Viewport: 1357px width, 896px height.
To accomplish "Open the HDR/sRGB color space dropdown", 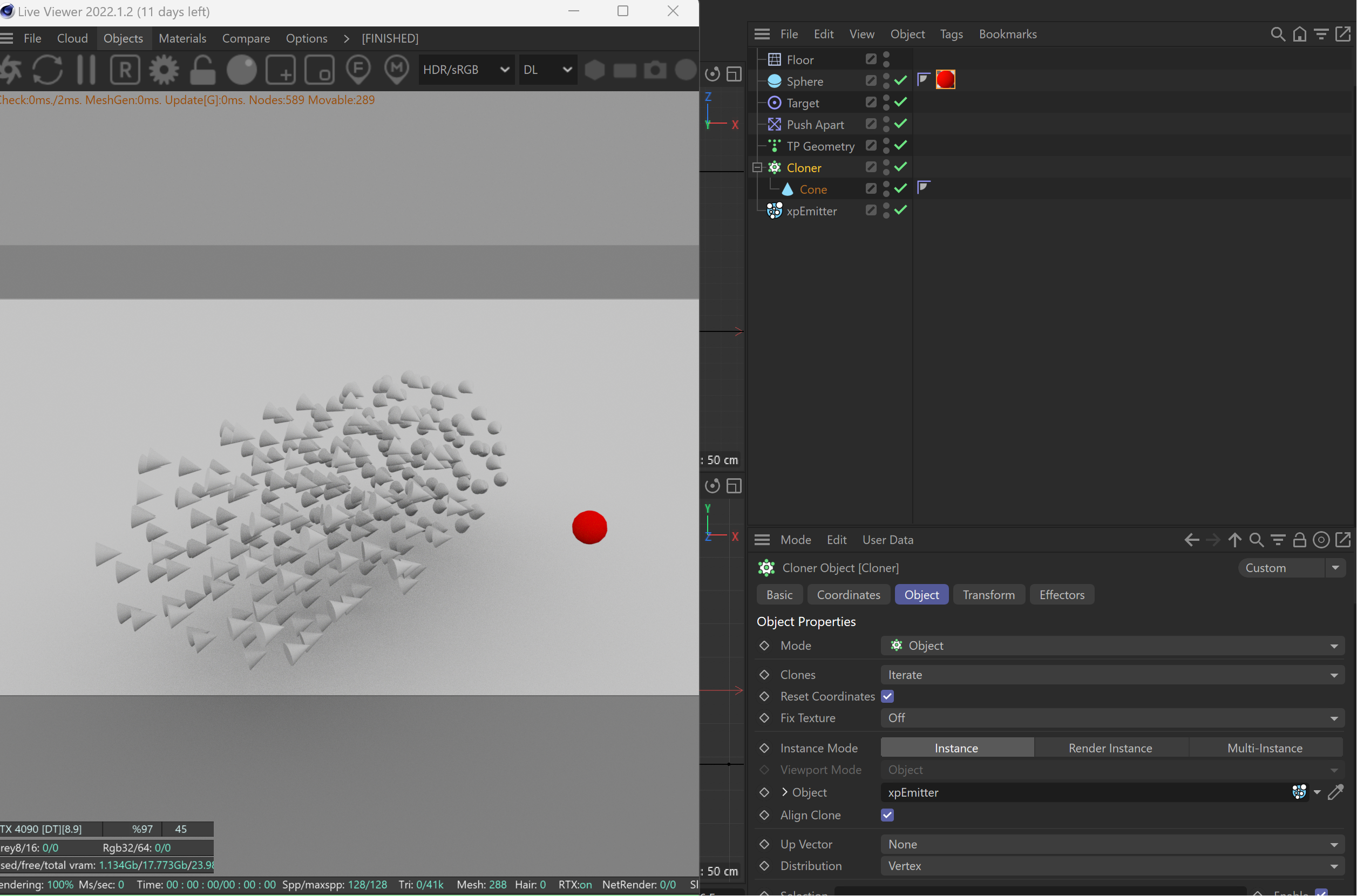I will (466, 70).
